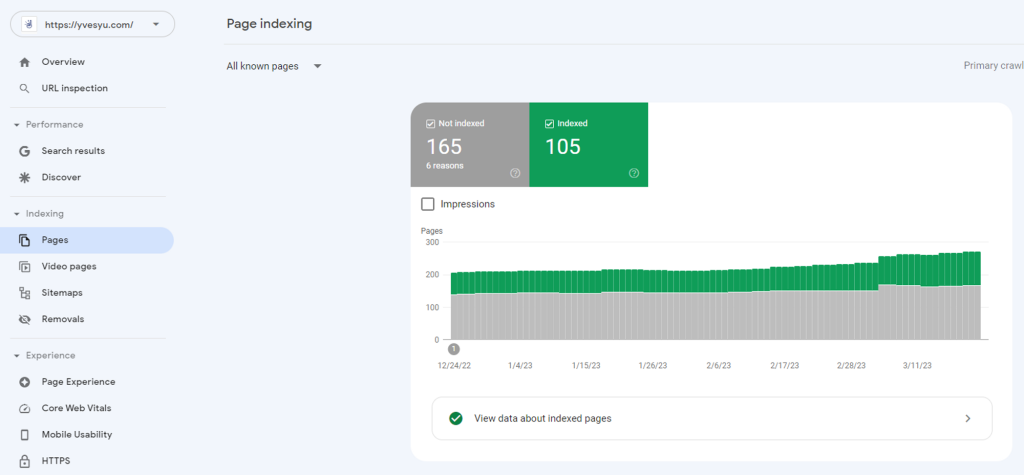The image size is (1024, 475).
Task: Uncheck the Indexed checkbox
Action: [x=549, y=123]
